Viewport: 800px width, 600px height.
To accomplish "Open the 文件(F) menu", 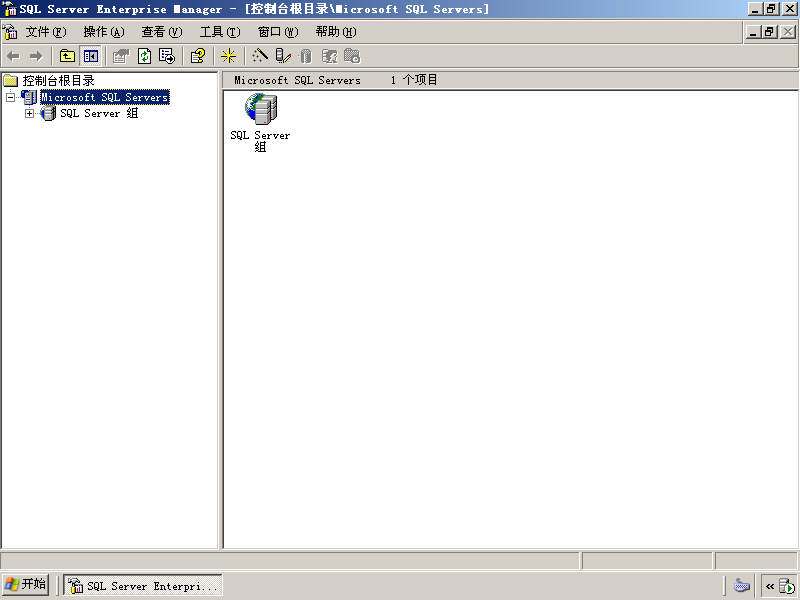I will click(x=46, y=32).
